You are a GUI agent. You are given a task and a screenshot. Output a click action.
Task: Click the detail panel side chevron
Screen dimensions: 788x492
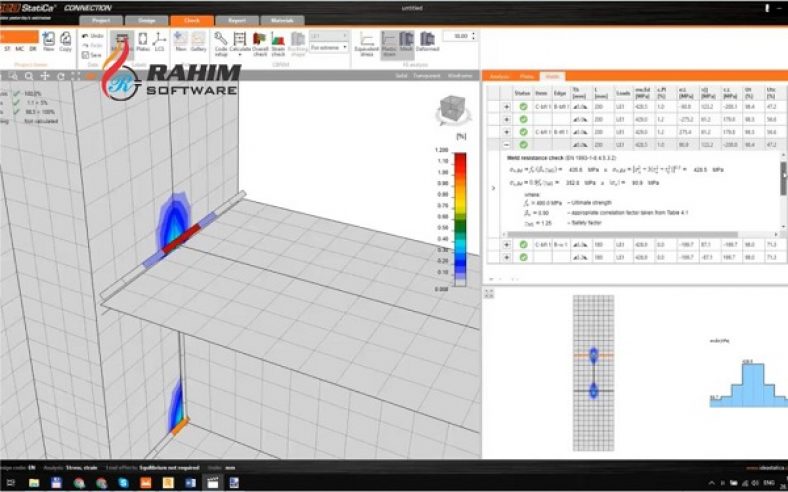[493, 188]
